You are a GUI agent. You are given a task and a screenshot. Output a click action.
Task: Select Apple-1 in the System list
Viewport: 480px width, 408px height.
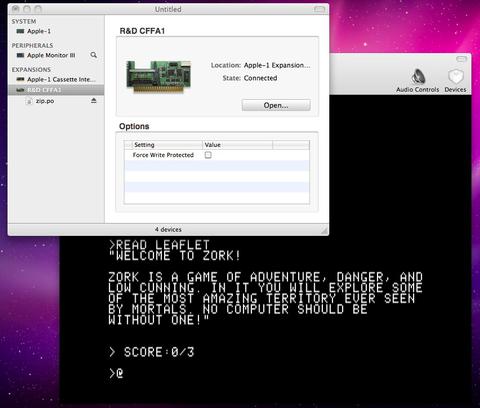(56, 31)
